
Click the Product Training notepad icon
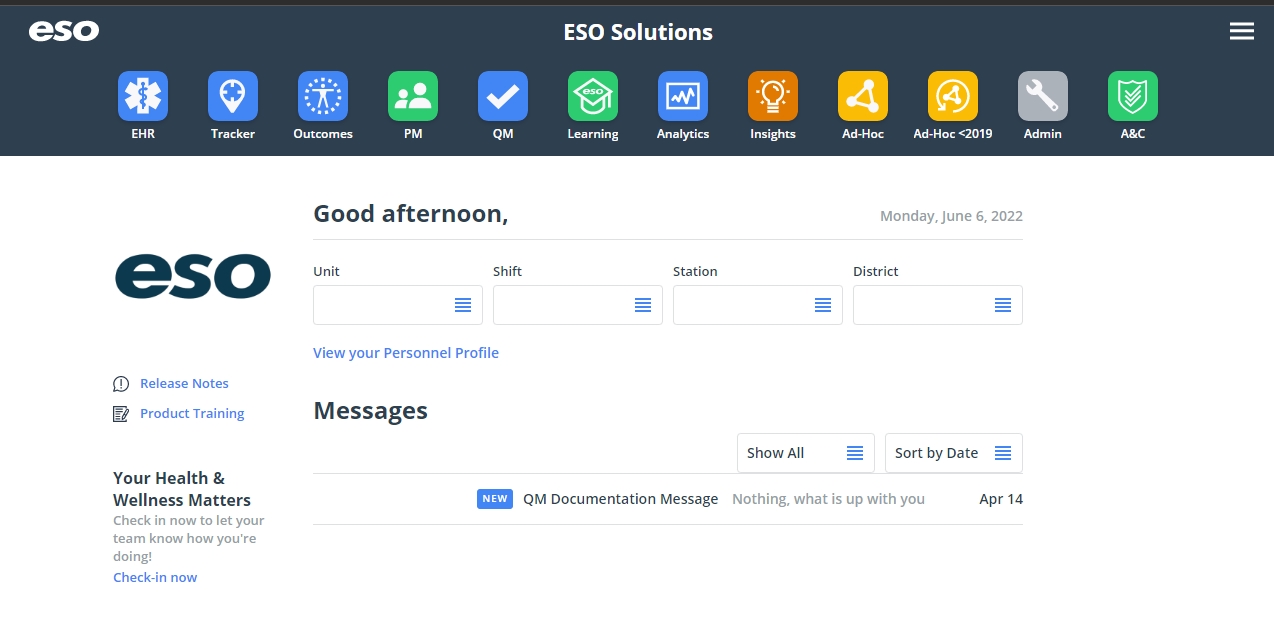click(x=121, y=414)
